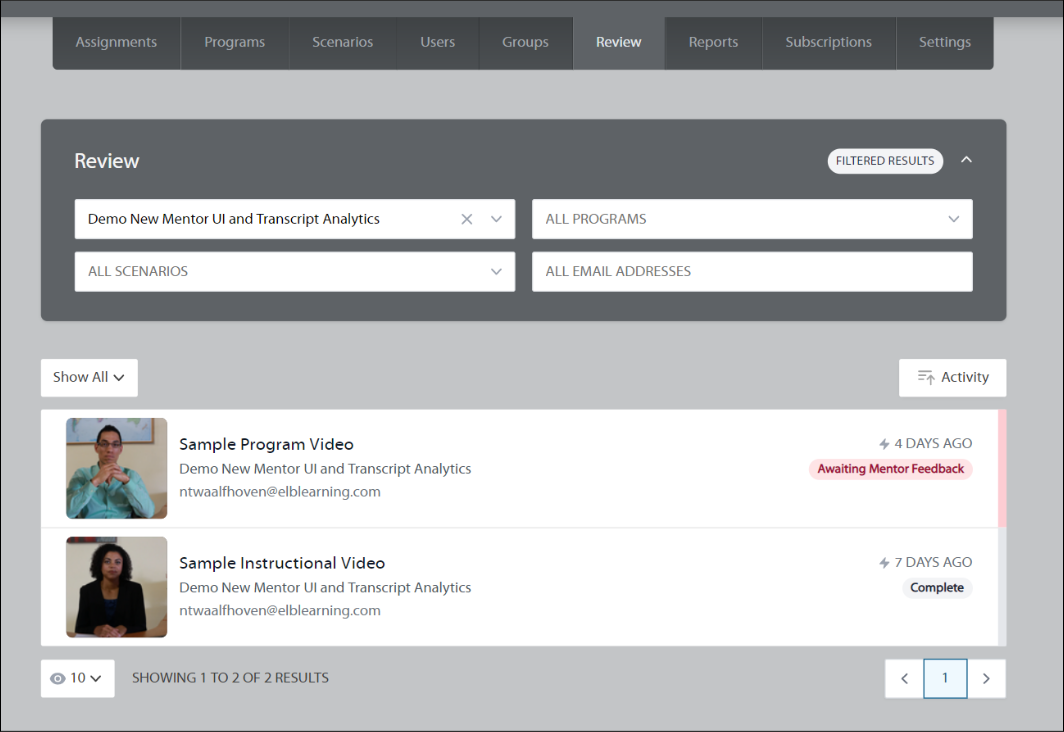Image resolution: width=1064 pixels, height=732 pixels.
Task: Collapse the Review filter panel chevron
Action: tap(966, 160)
